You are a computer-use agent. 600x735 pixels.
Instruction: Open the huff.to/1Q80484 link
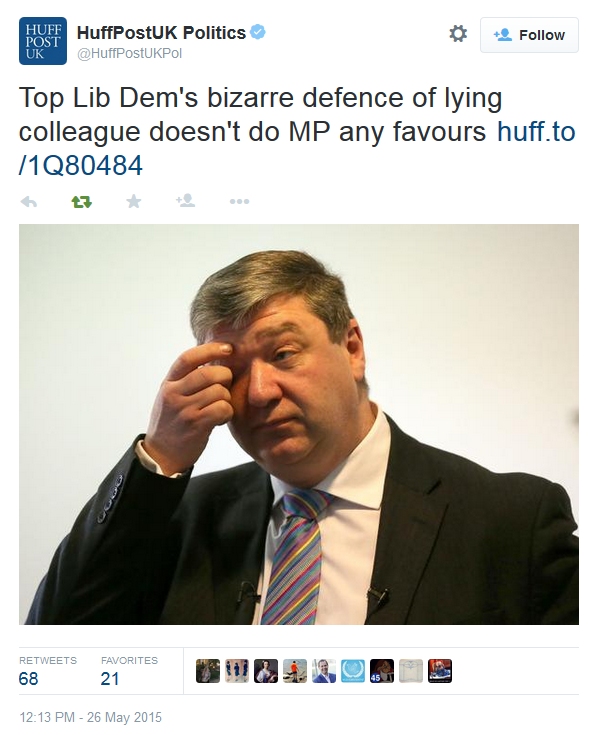tap(297, 149)
